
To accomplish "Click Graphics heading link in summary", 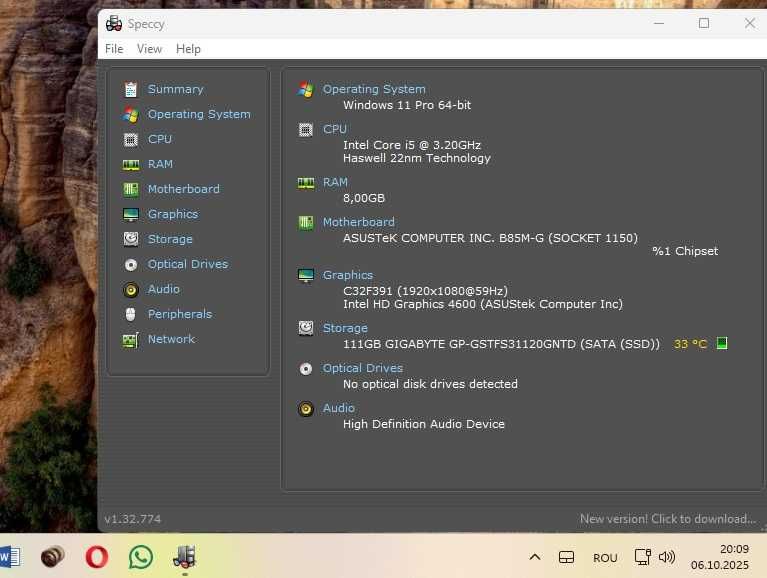I will click(x=348, y=275).
